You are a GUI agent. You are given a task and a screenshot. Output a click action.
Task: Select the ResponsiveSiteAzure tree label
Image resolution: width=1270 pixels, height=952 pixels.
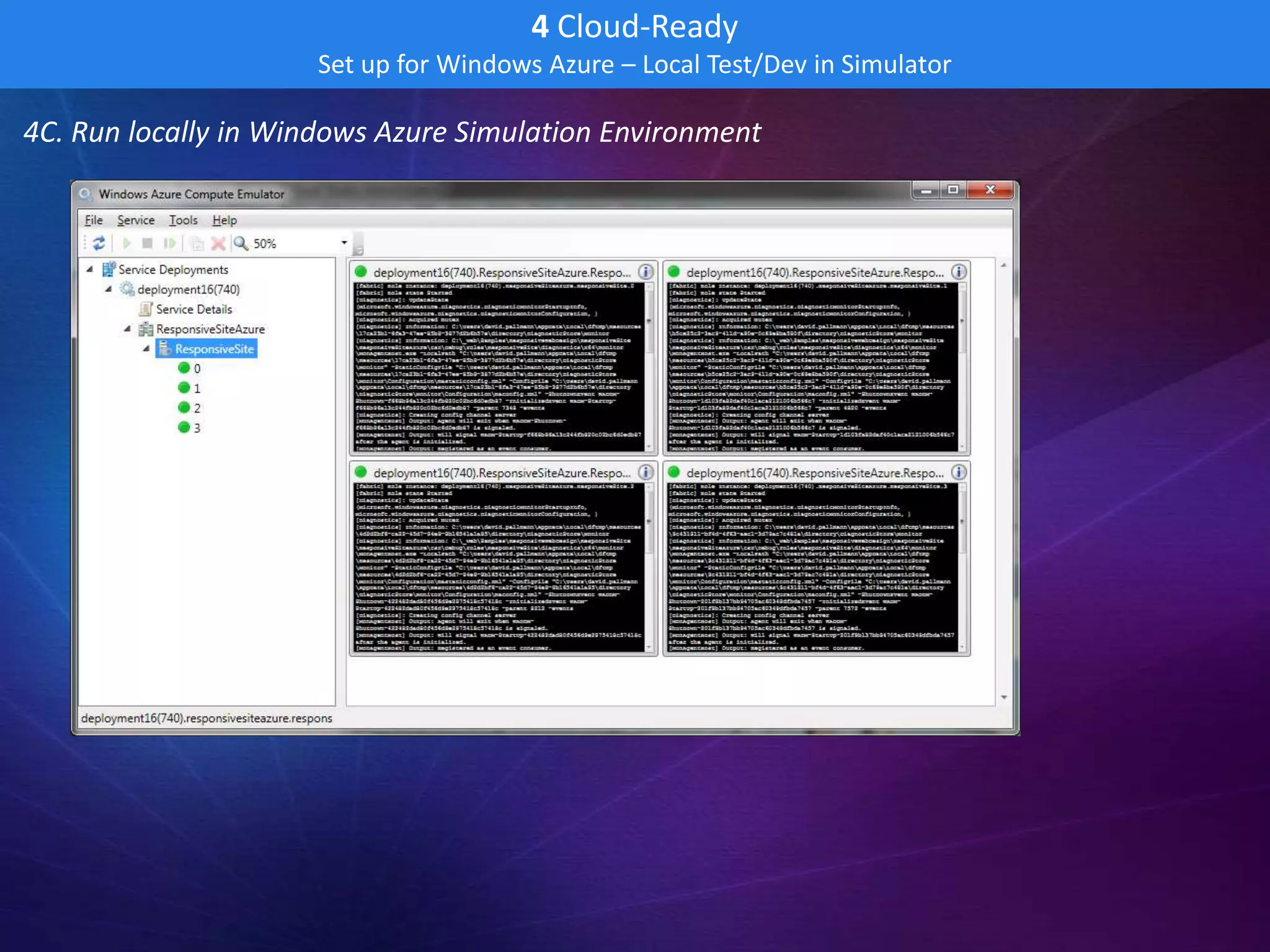210,329
